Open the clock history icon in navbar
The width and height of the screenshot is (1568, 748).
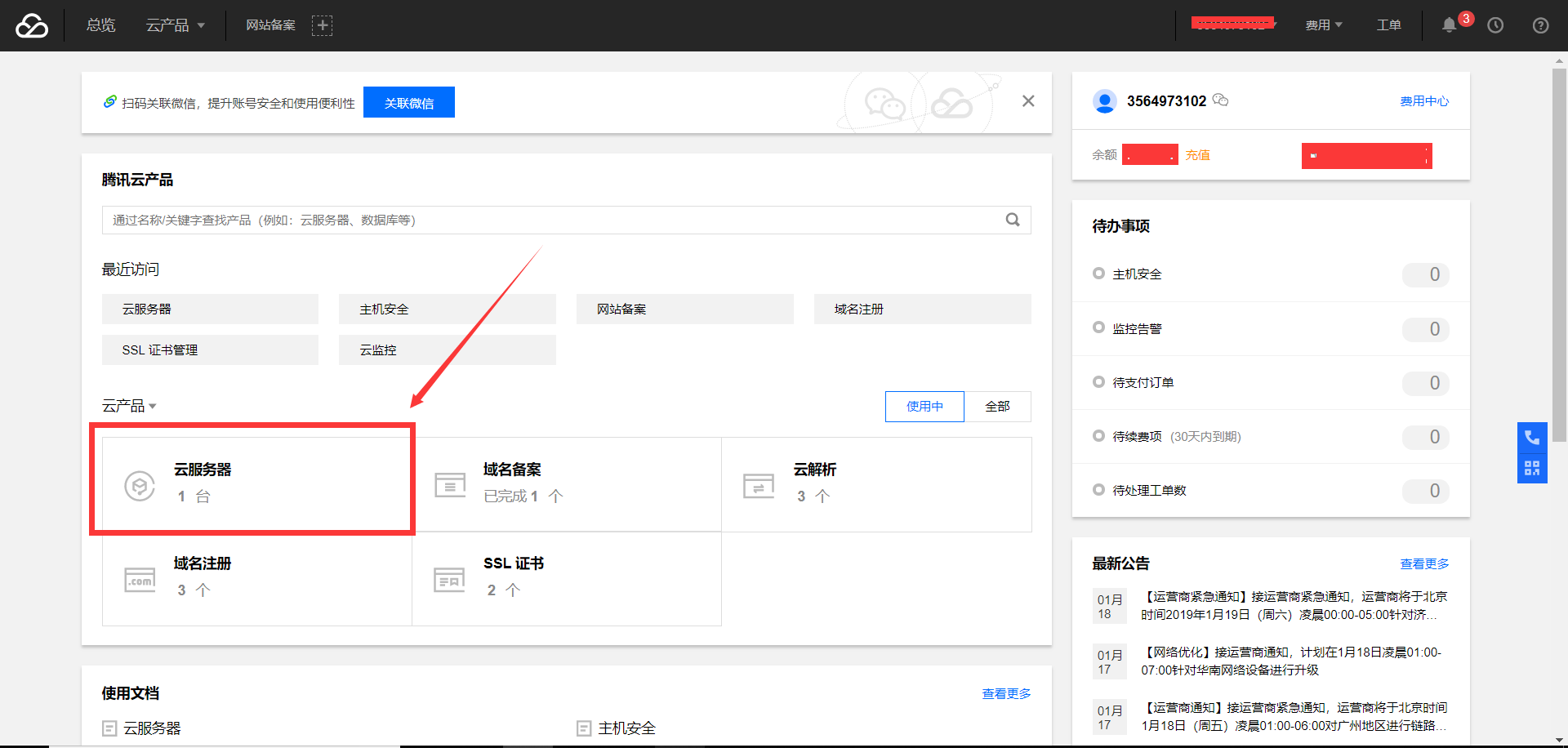point(1495,25)
